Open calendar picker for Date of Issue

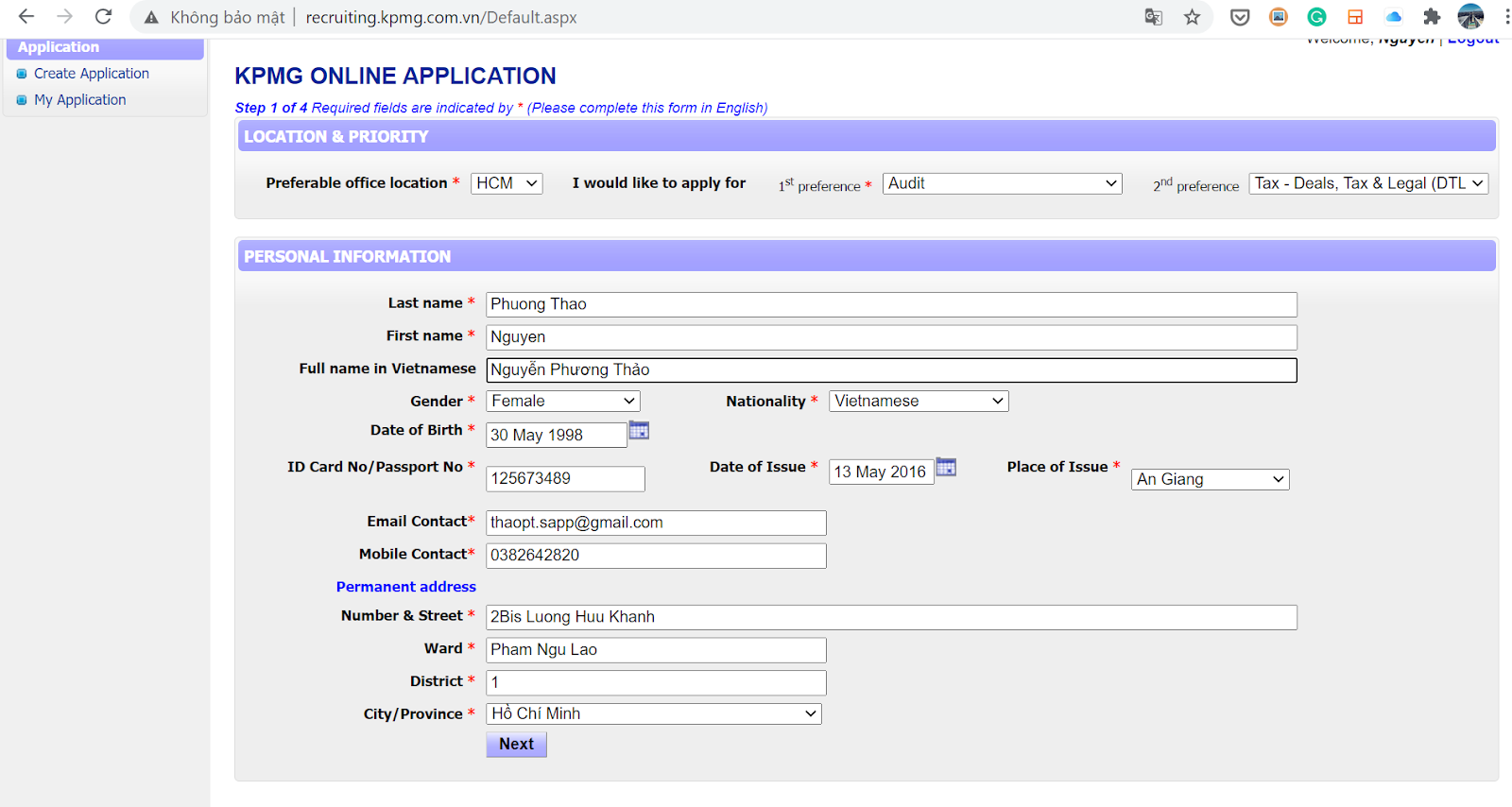(946, 467)
